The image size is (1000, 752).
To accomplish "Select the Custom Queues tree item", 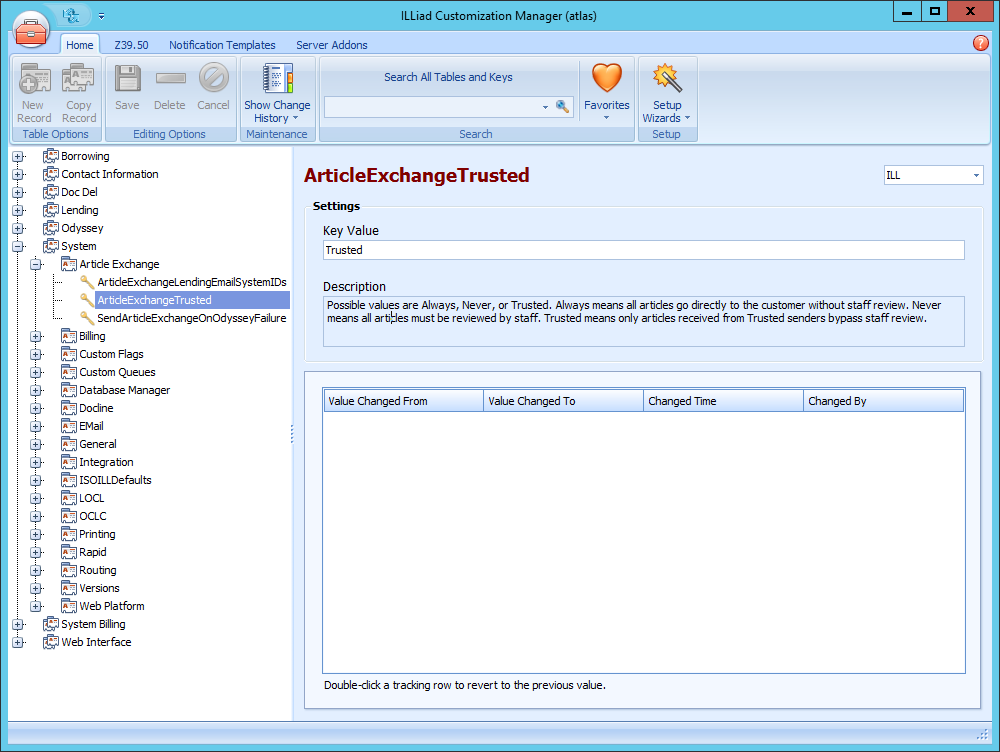I will pyautogui.click(x=117, y=372).
